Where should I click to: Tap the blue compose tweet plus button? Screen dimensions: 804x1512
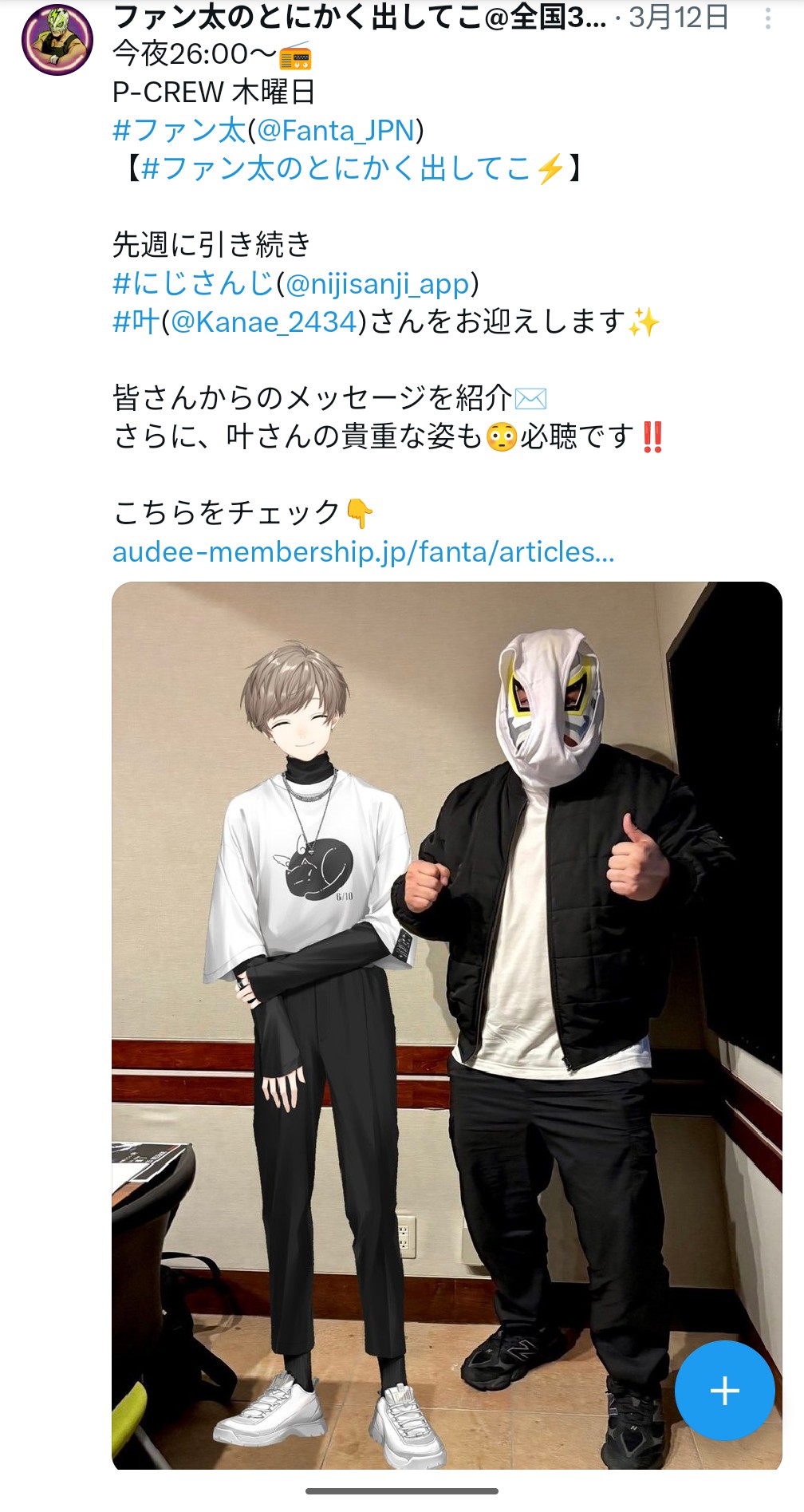724,1391
